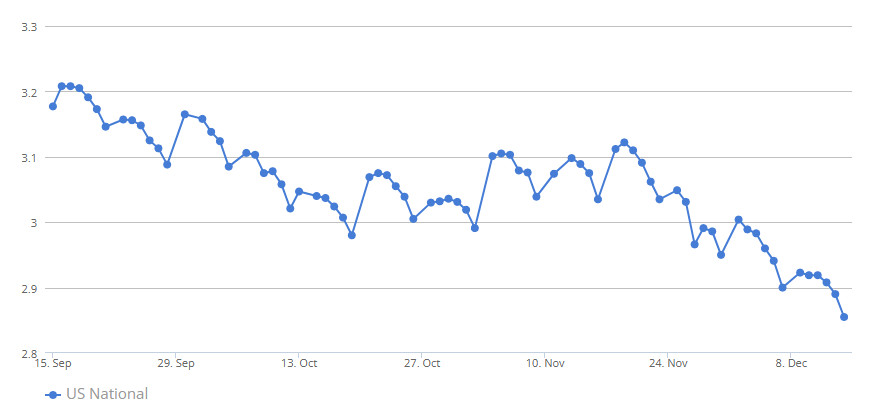Select the dip data point just before 29 Sep

coord(167,164)
